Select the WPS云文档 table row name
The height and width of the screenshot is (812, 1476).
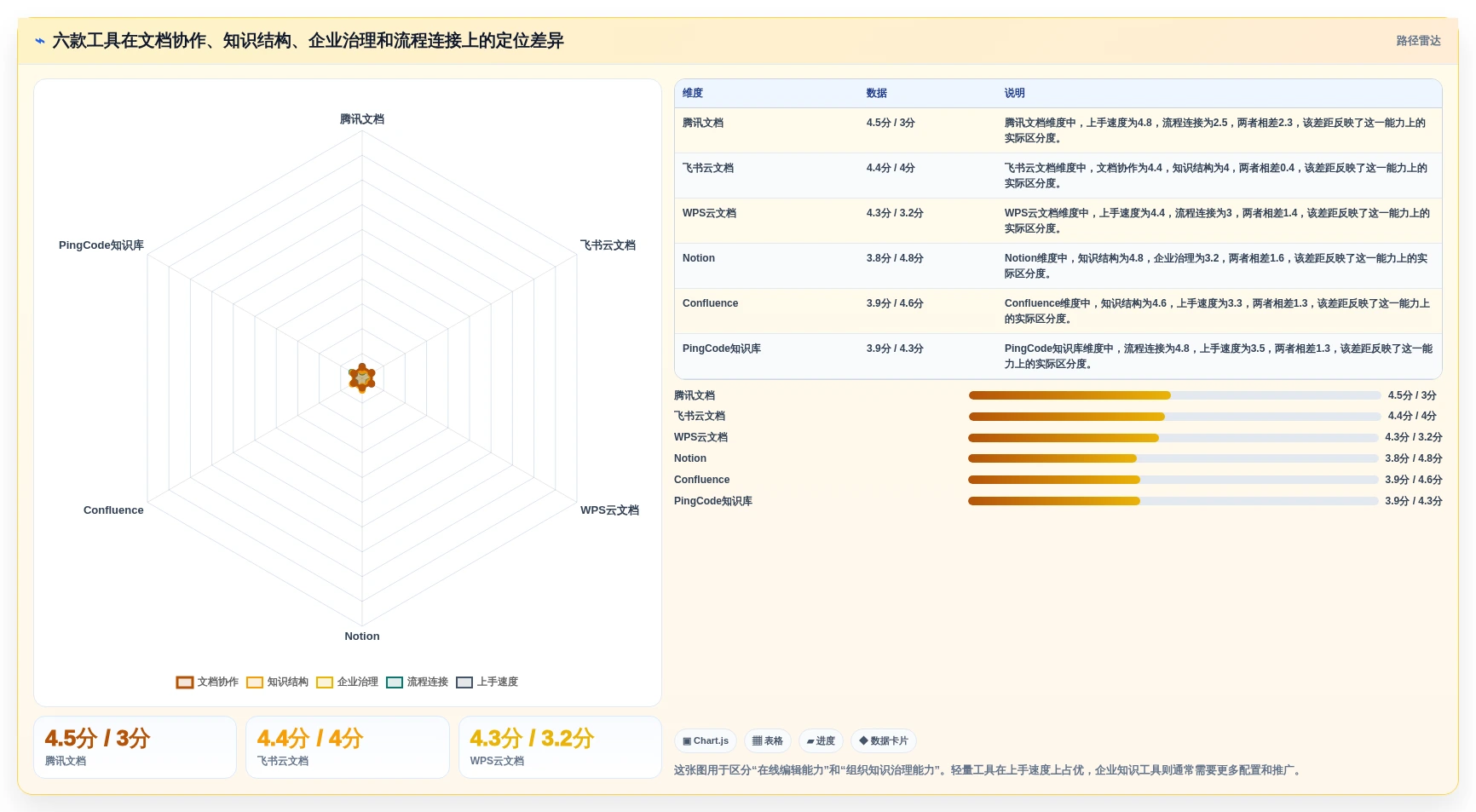pyautogui.click(x=710, y=214)
